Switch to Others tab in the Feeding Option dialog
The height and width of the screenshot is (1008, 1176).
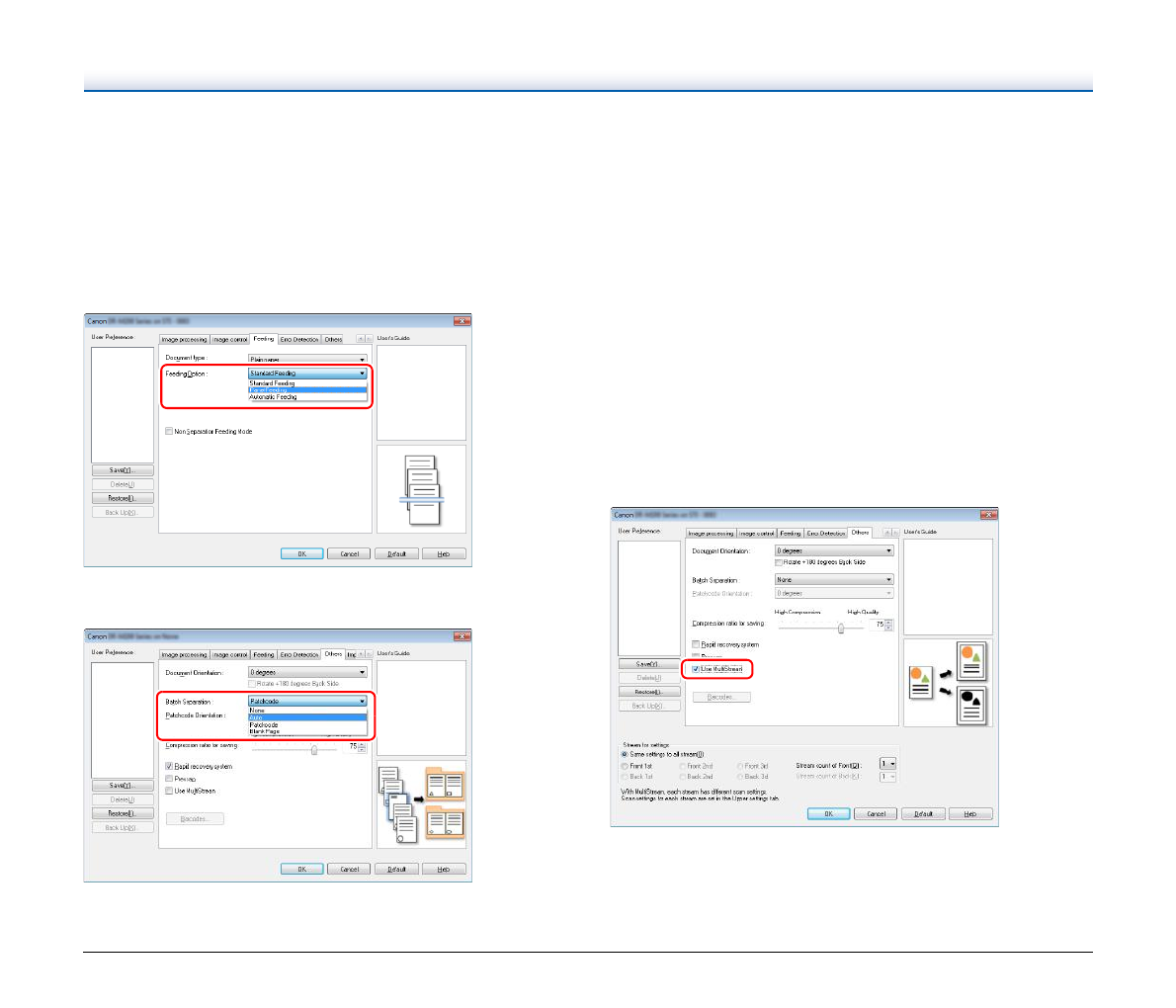pyautogui.click(x=334, y=339)
